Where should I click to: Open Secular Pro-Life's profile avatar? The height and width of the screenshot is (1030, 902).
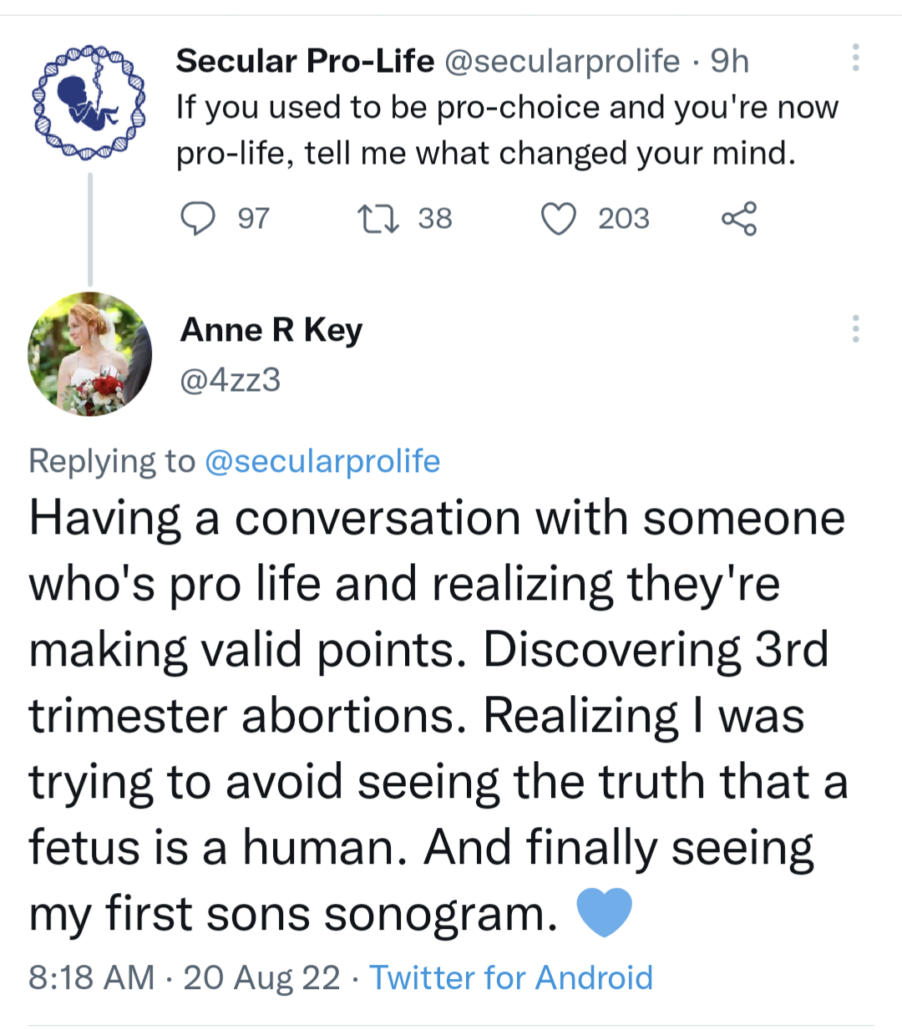click(91, 103)
